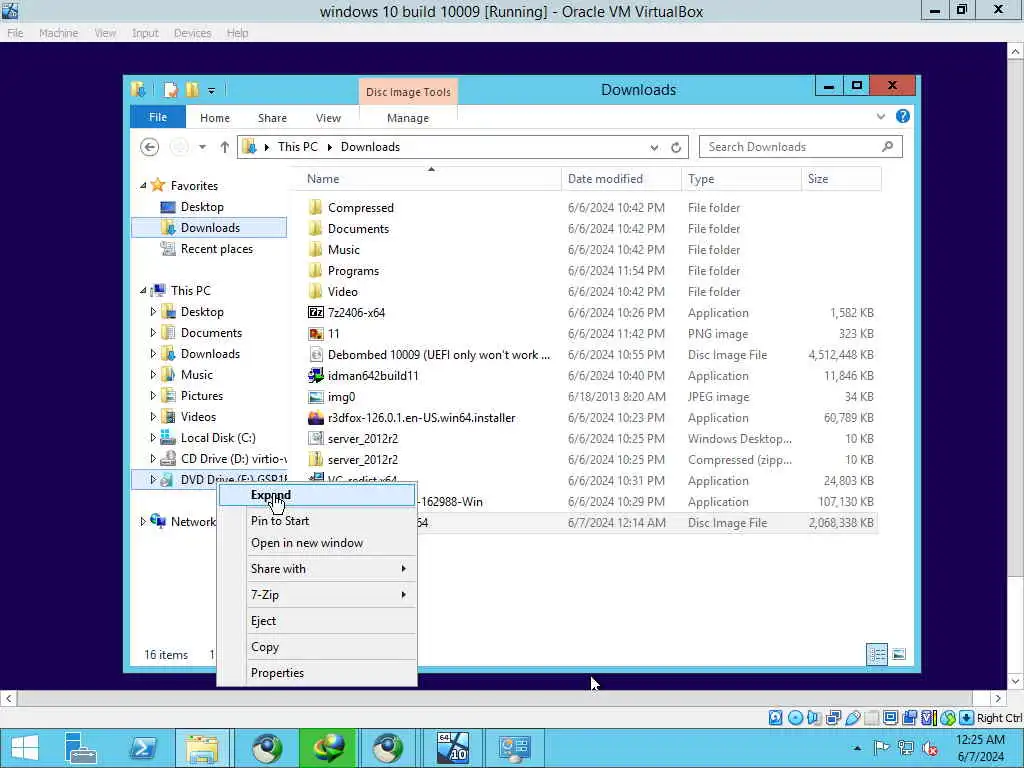This screenshot has width=1024, height=768.
Task: Sort by Date modified column header
Action: [621, 179]
